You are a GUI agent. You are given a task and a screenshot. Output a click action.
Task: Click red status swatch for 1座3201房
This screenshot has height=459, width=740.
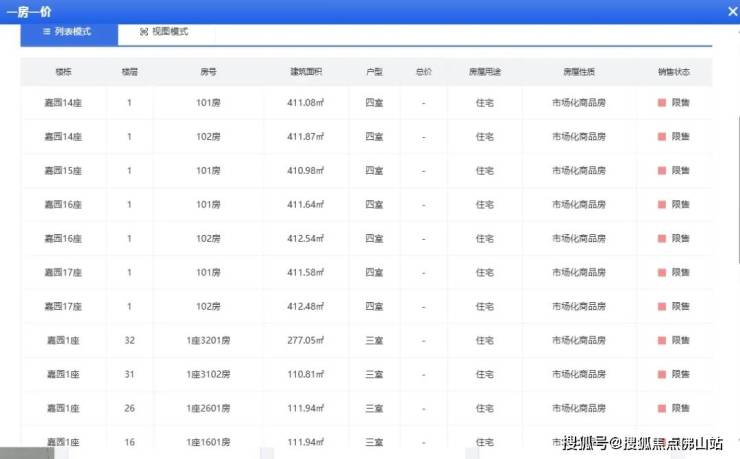tap(662, 341)
